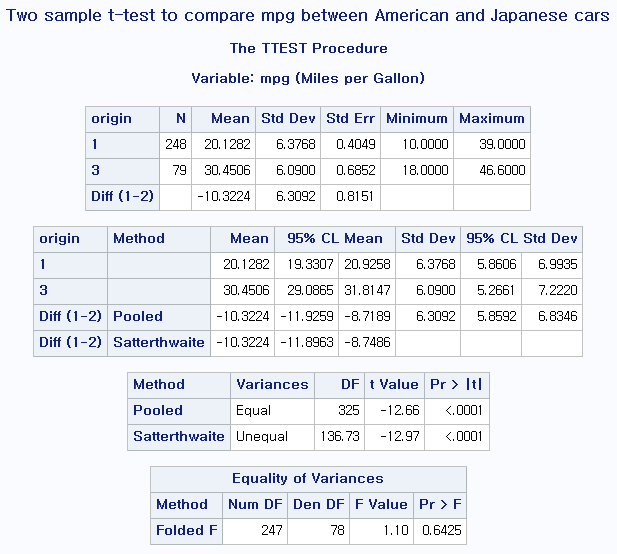Image resolution: width=617 pixels, height=554 pixels.
Task: Click the '95% CL Std Dev' header
Action: [x=521, y=239]
